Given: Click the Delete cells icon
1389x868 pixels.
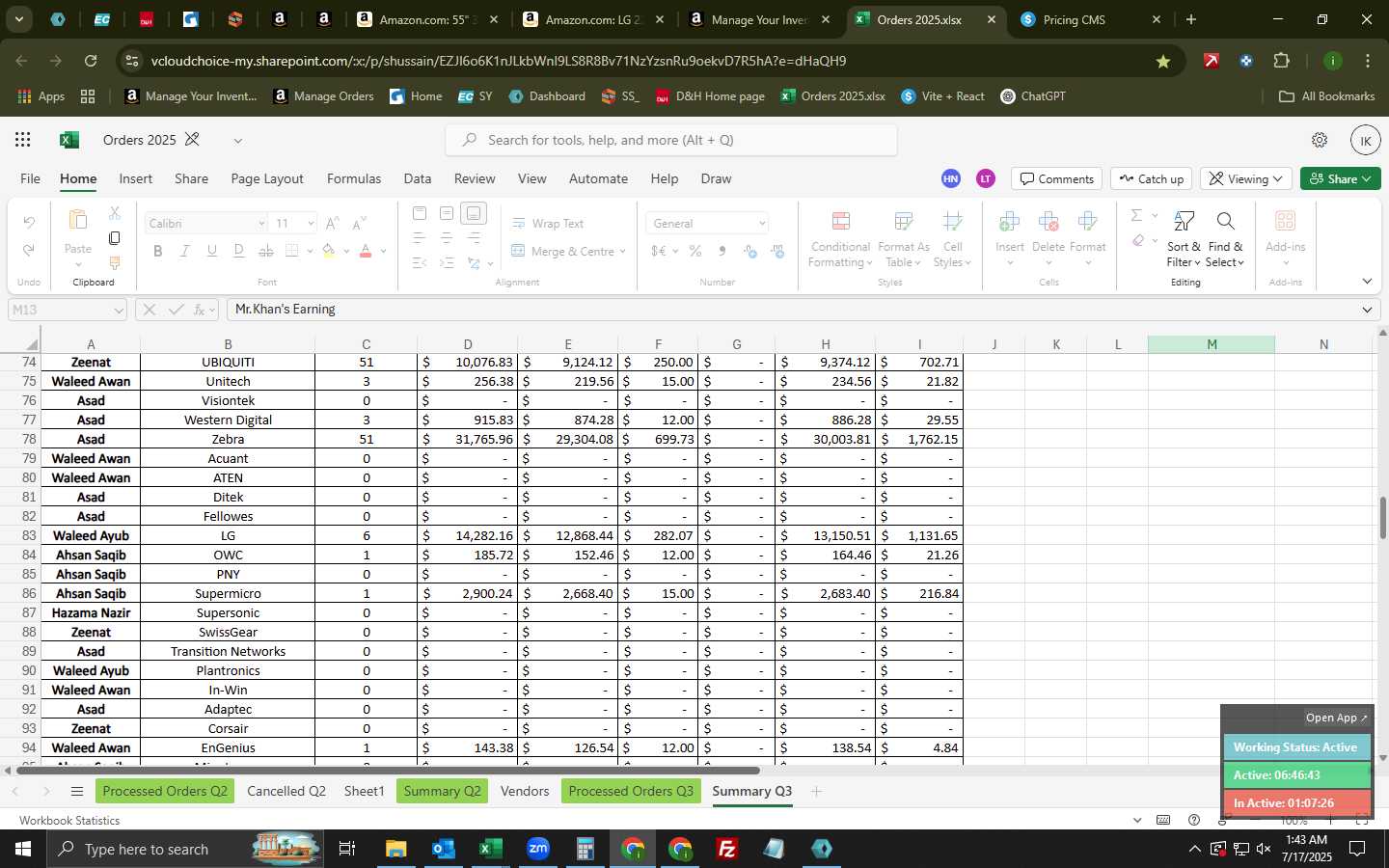Looking at the screenshot, I should [x=1049, y=223].
